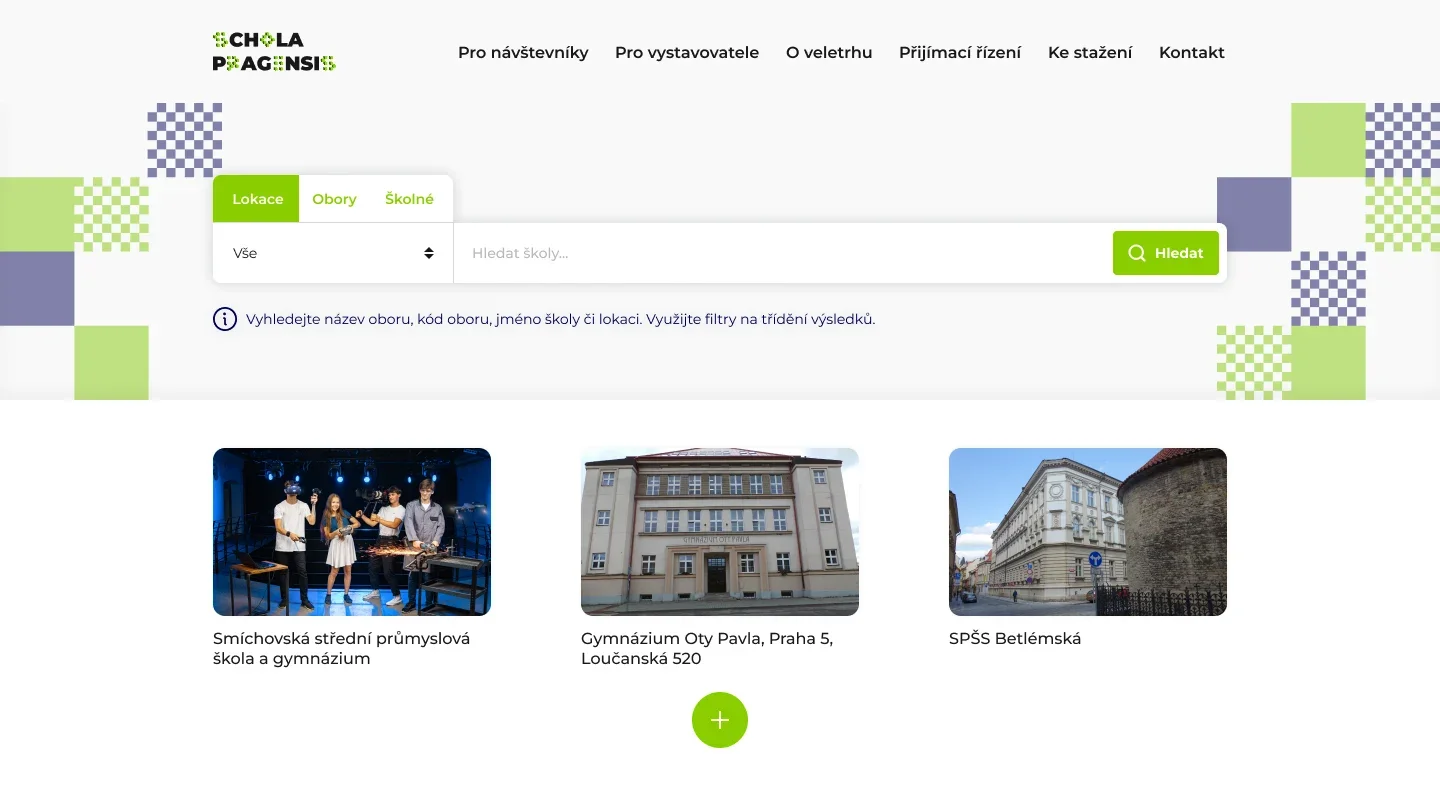Switch to the Obory tab
Screen dimensions: 1440x800
click(x=334, y=199)
